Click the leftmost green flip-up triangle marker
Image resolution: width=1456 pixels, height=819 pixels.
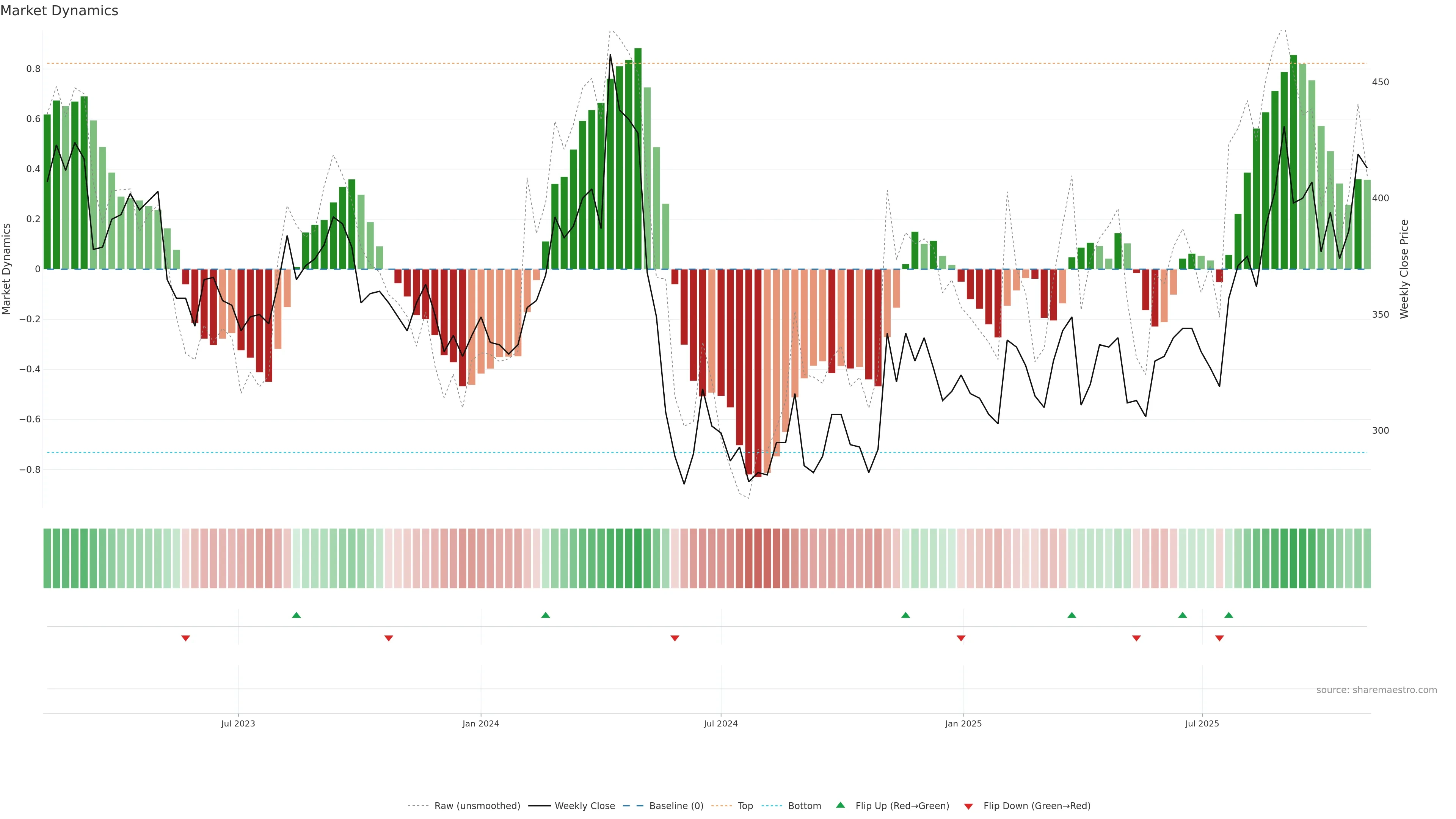tap(296, 615)
